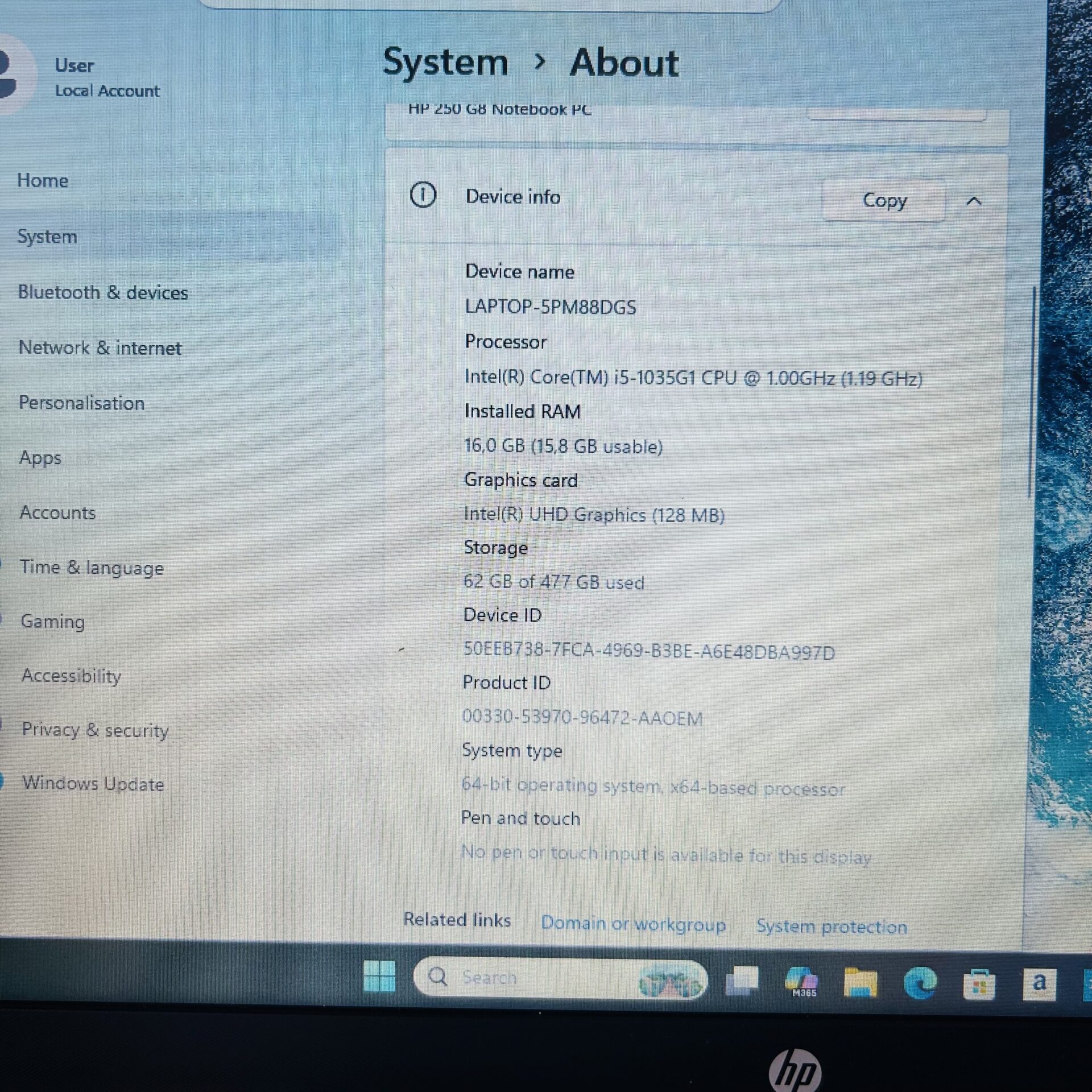
Task: Click the taskbar Search box
Action: [x=560, y=978]
